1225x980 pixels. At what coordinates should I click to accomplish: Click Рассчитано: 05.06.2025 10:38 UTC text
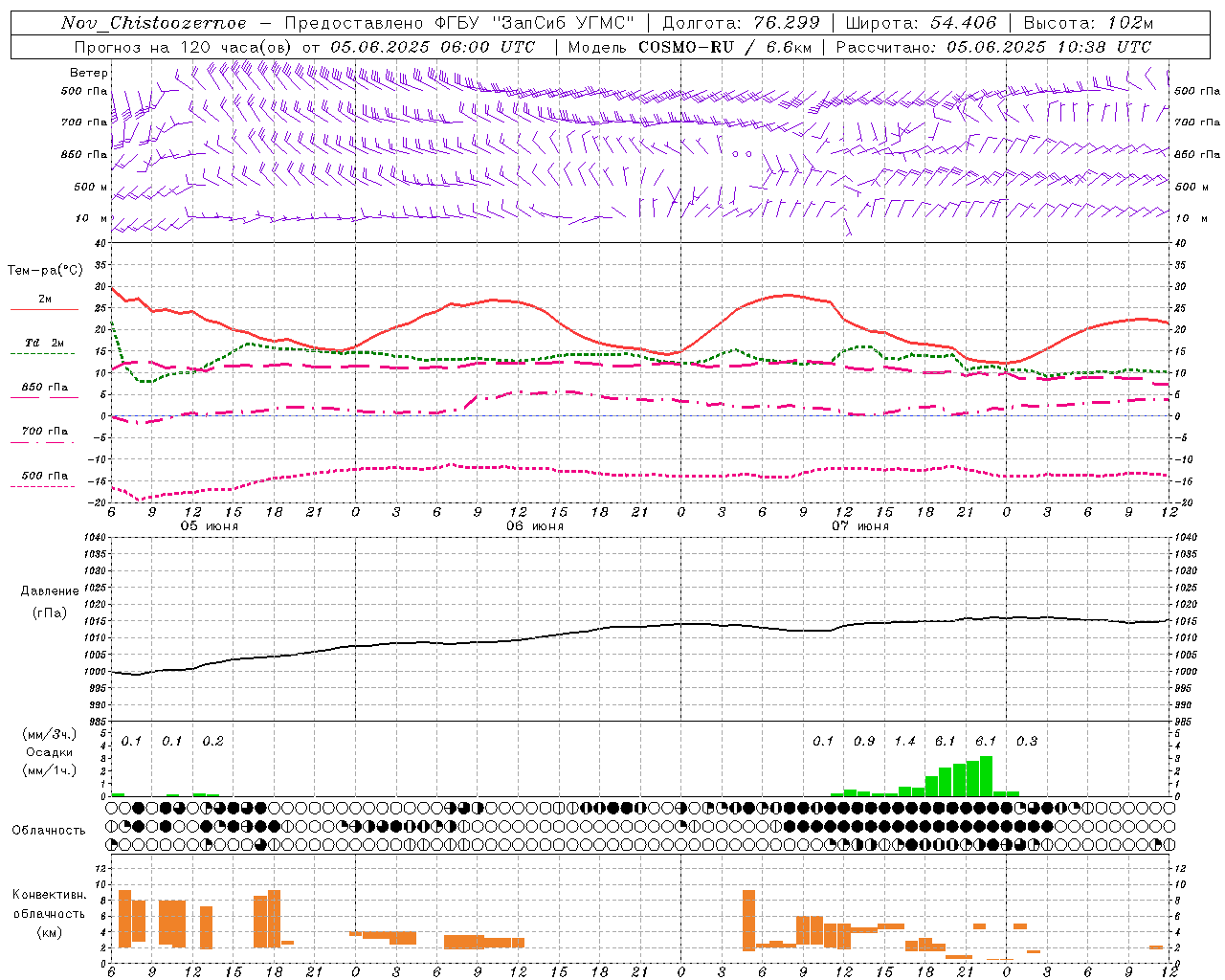993,47
